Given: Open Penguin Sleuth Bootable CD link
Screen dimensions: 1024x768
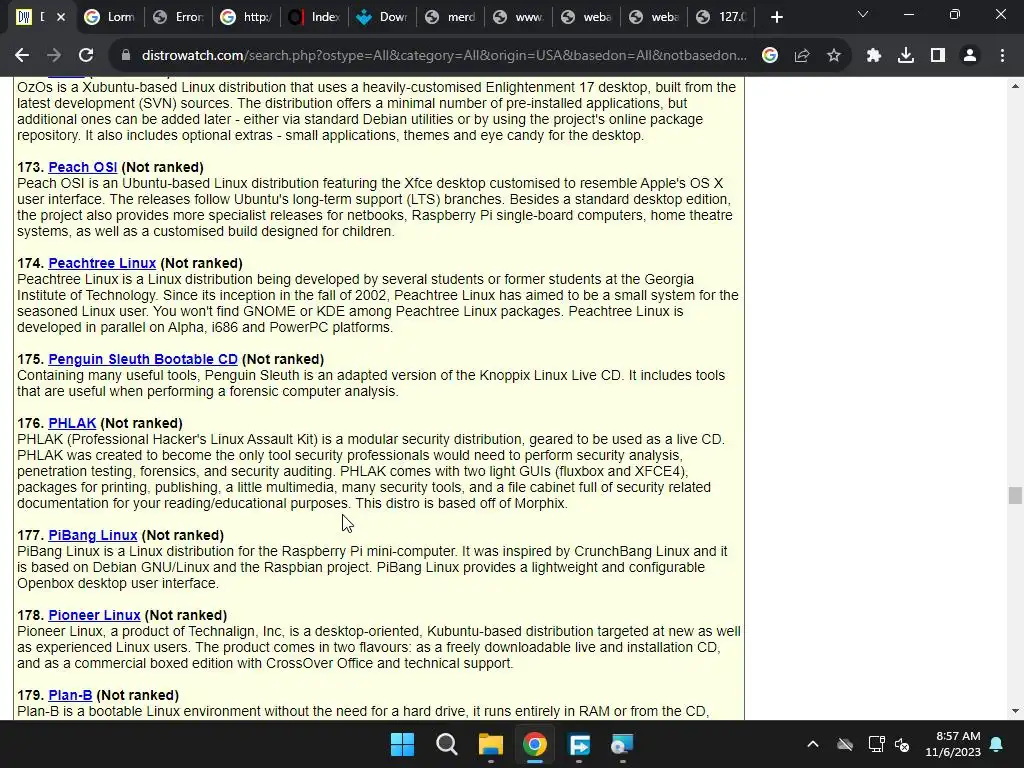Looking at the screenshot, I should [x=143, y=359].
